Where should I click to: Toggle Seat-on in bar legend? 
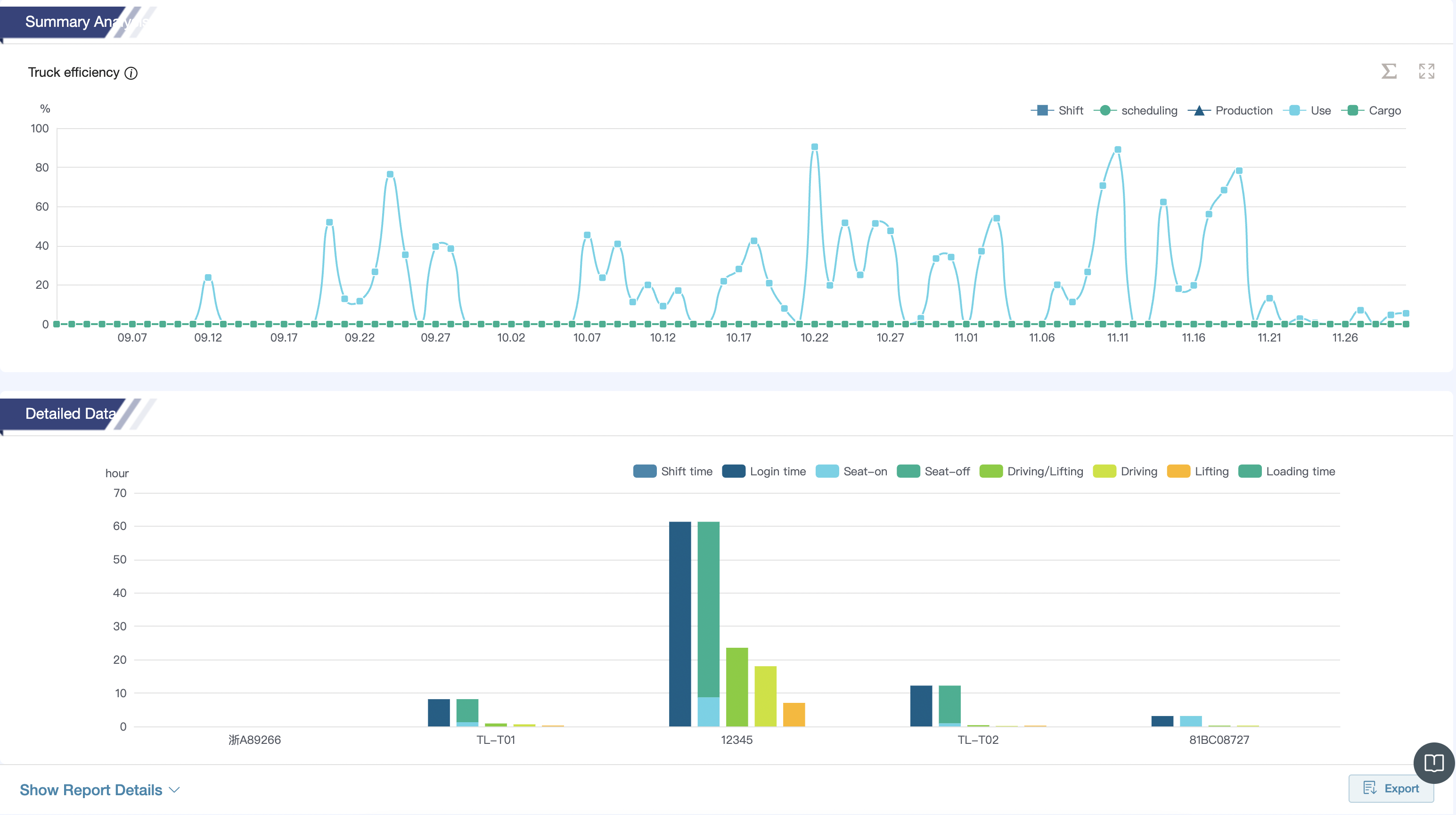tap(852, 472)
